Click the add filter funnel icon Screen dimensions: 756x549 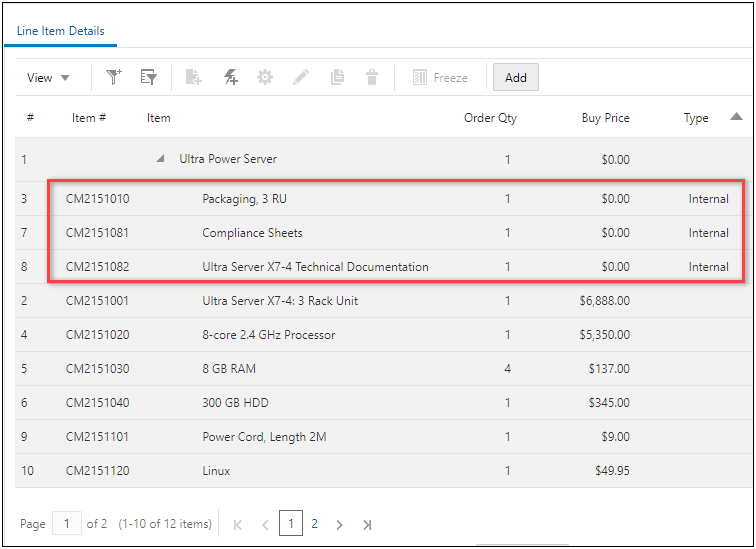pos(114,78)
